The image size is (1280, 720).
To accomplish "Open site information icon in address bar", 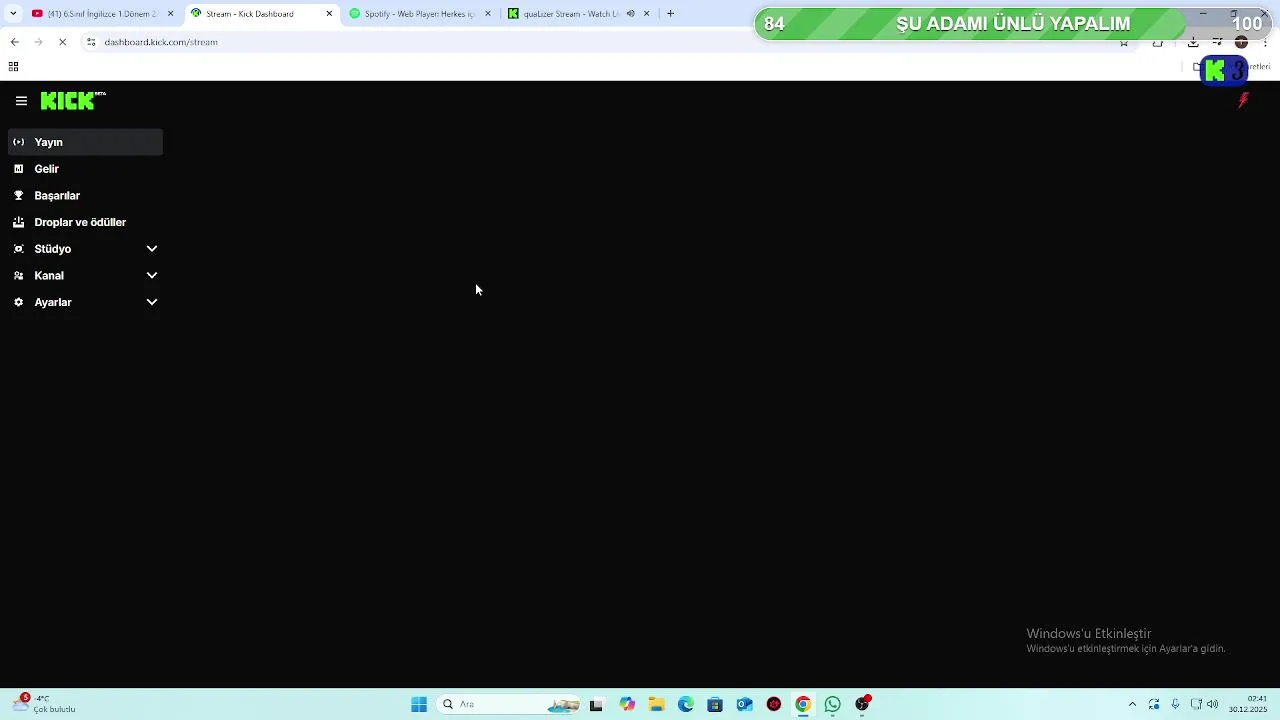I will point(91,42).
